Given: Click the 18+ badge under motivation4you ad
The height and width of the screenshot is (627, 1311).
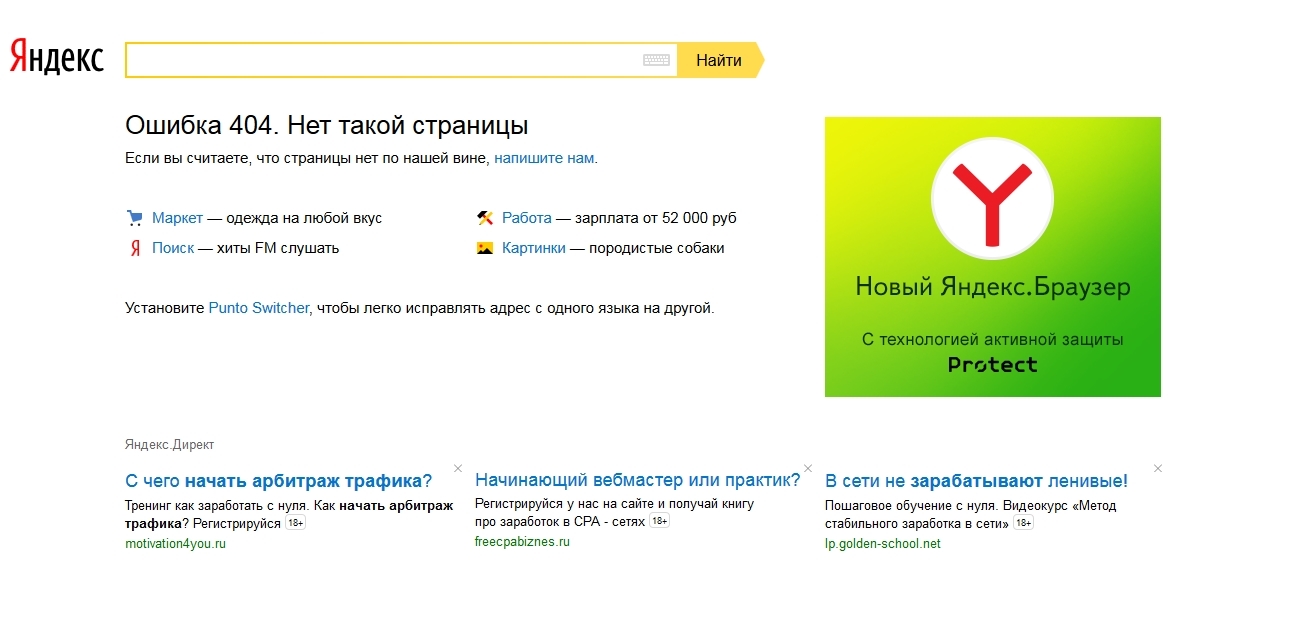Looking at the screenshot, I should click(x=295, y=523).
